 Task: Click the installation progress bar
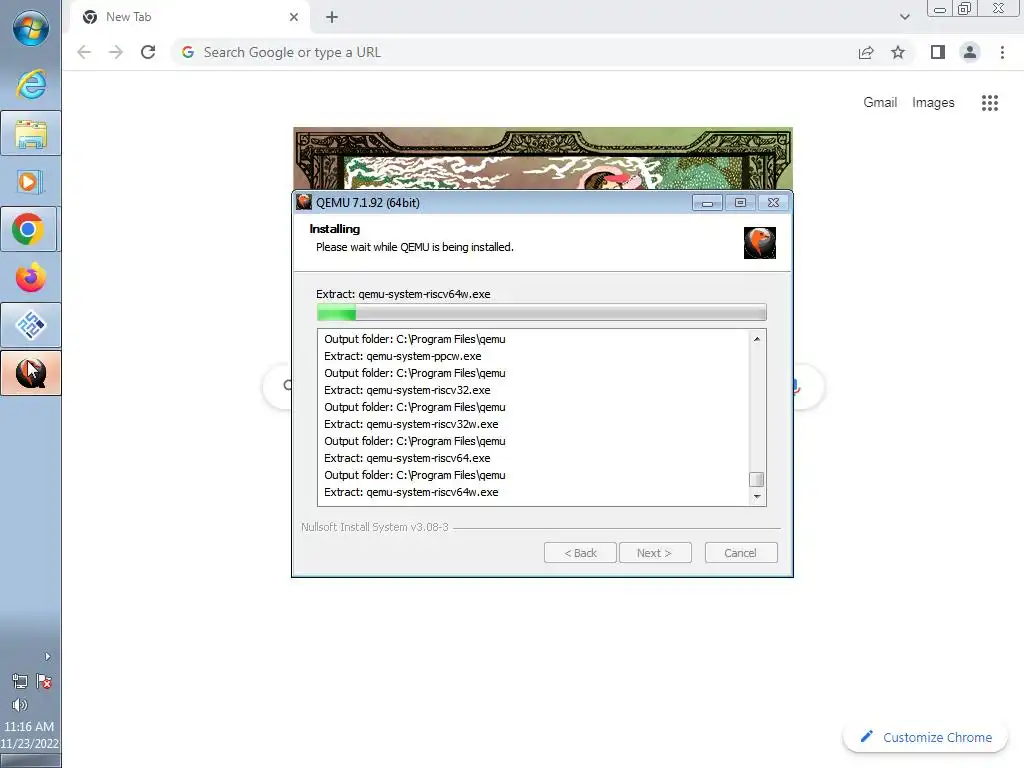coord(541,313)
